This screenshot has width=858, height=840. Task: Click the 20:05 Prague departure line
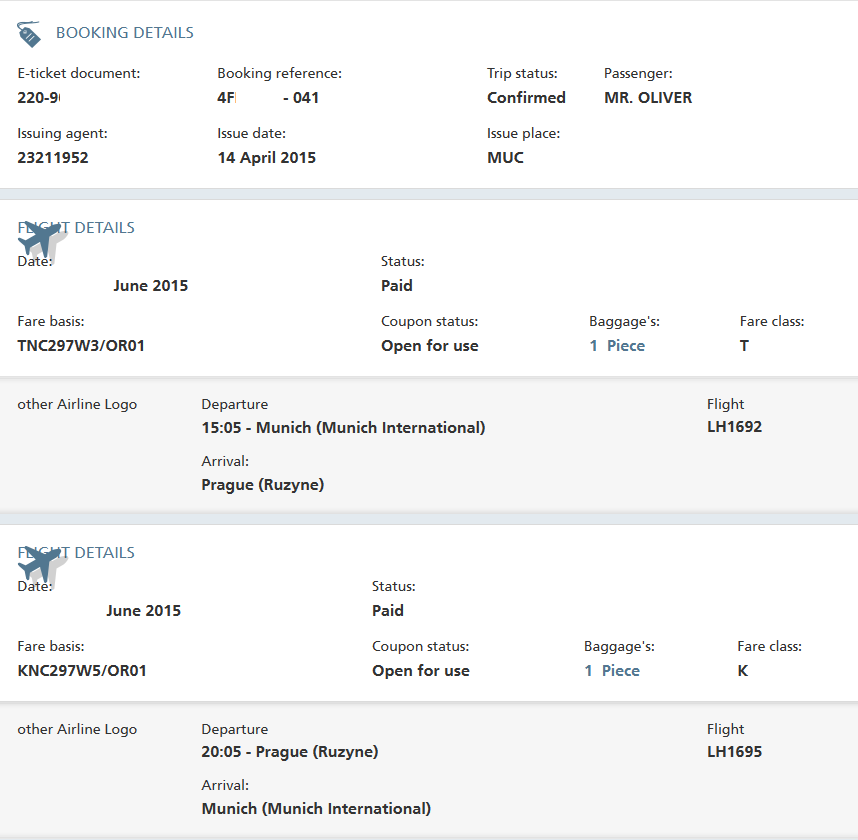(290, 752)
